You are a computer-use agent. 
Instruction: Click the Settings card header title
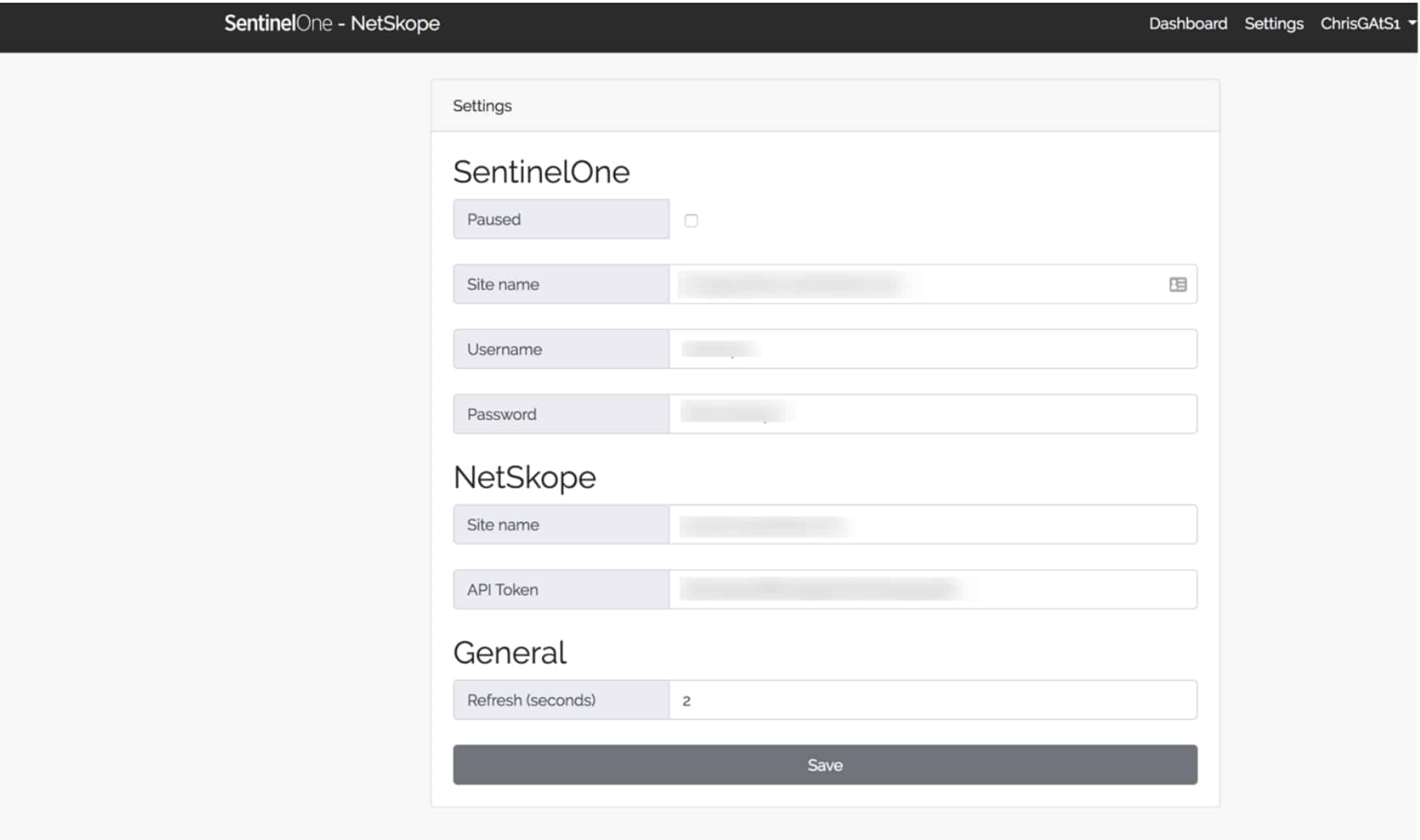tap(482, 106)
